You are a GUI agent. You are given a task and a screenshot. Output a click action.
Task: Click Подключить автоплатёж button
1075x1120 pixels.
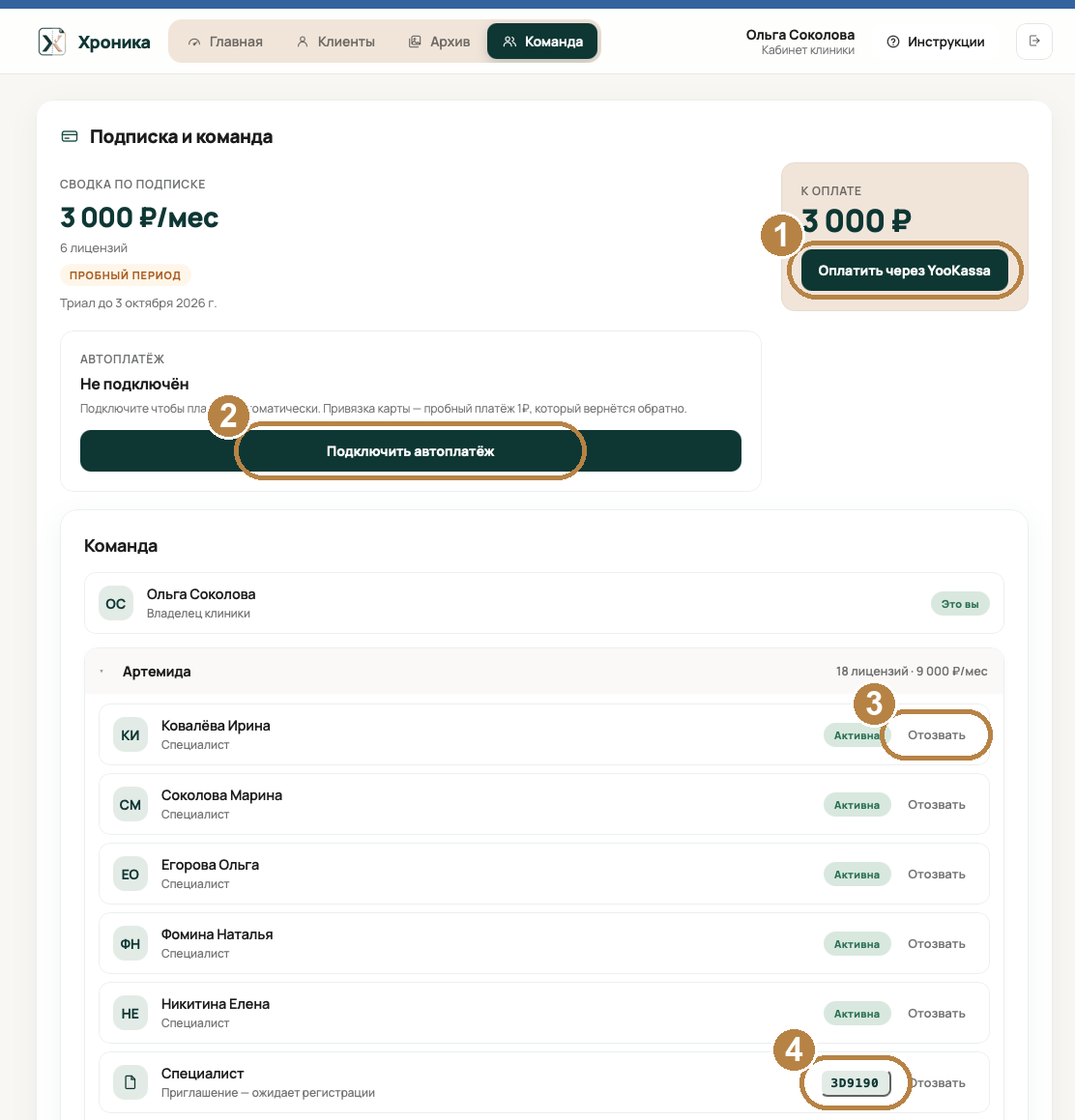tap(410, 450)
